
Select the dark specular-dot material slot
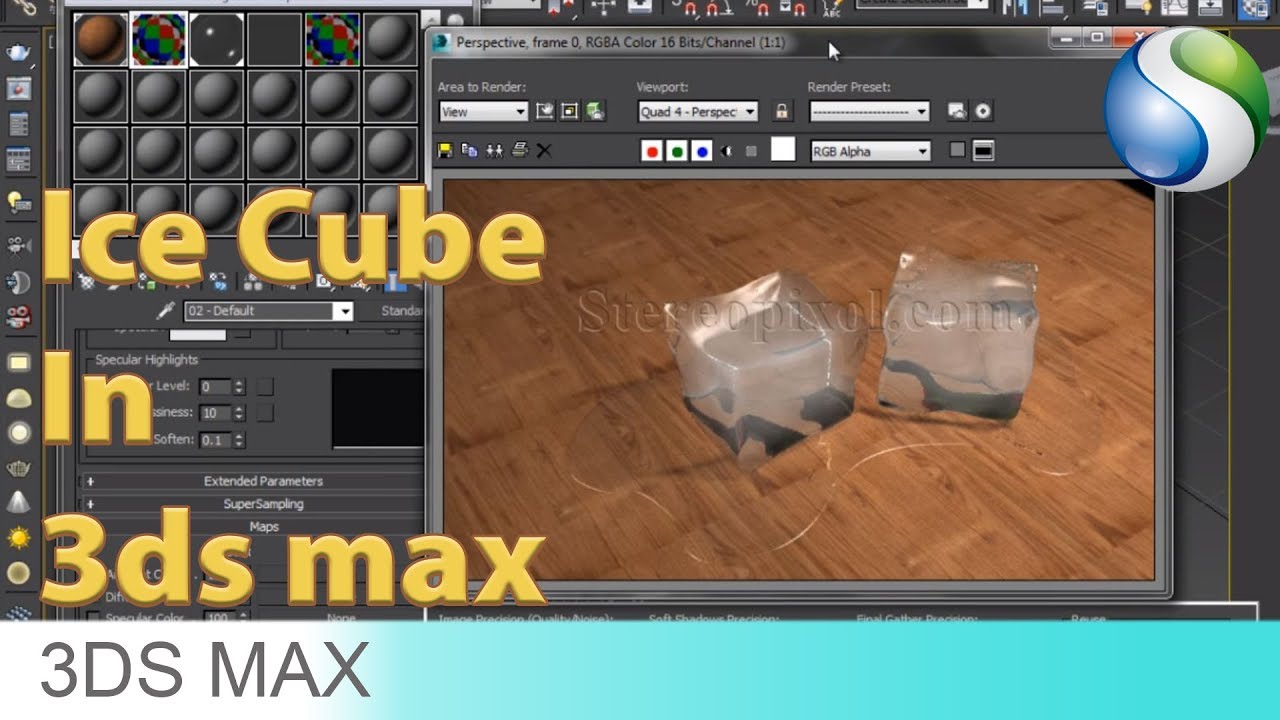(216, 39)
